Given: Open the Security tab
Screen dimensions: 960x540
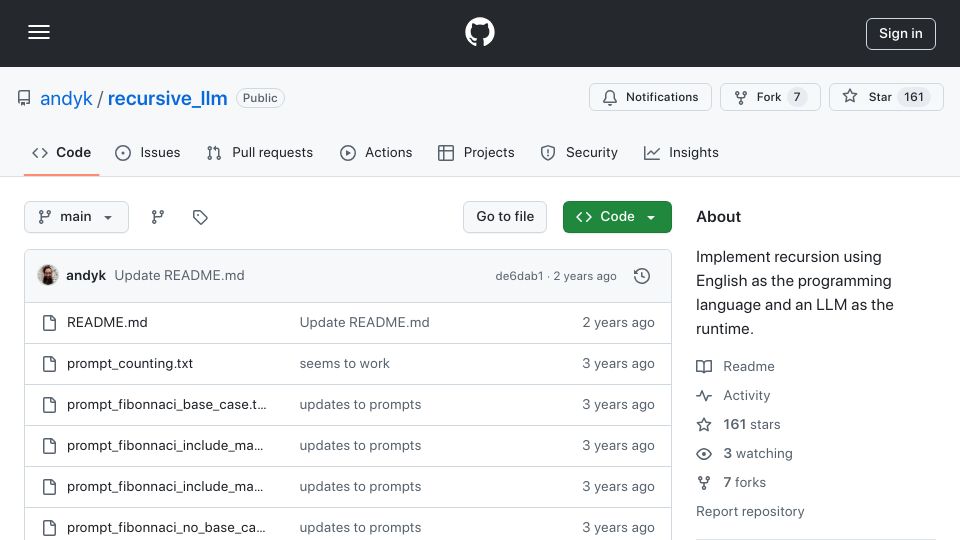Looking at the screenshot, I should pyautogui.click(x=579, y=152).
